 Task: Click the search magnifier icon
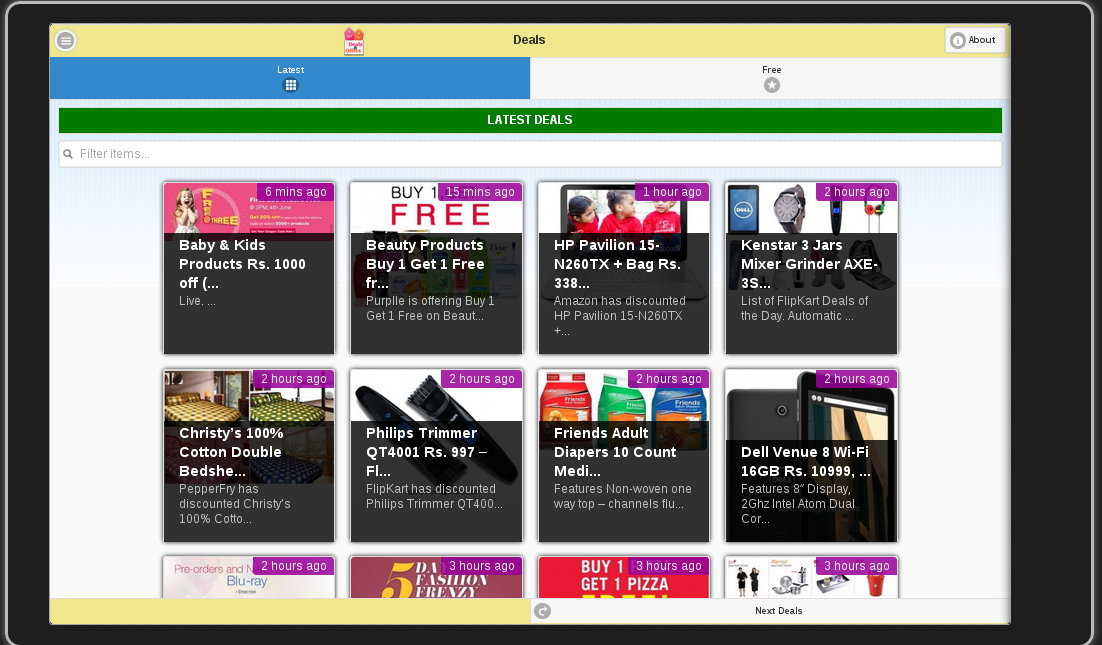[68, 154]
